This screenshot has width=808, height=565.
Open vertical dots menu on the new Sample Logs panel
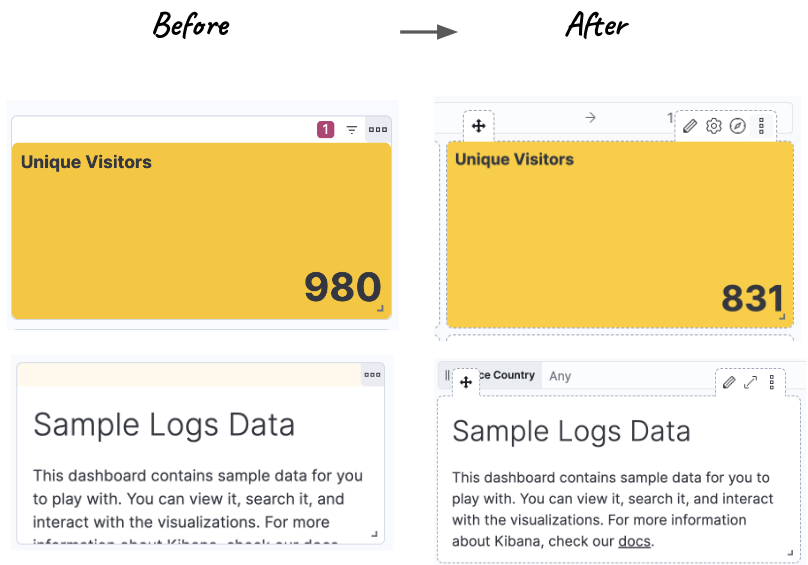click(x=772, y=382)
